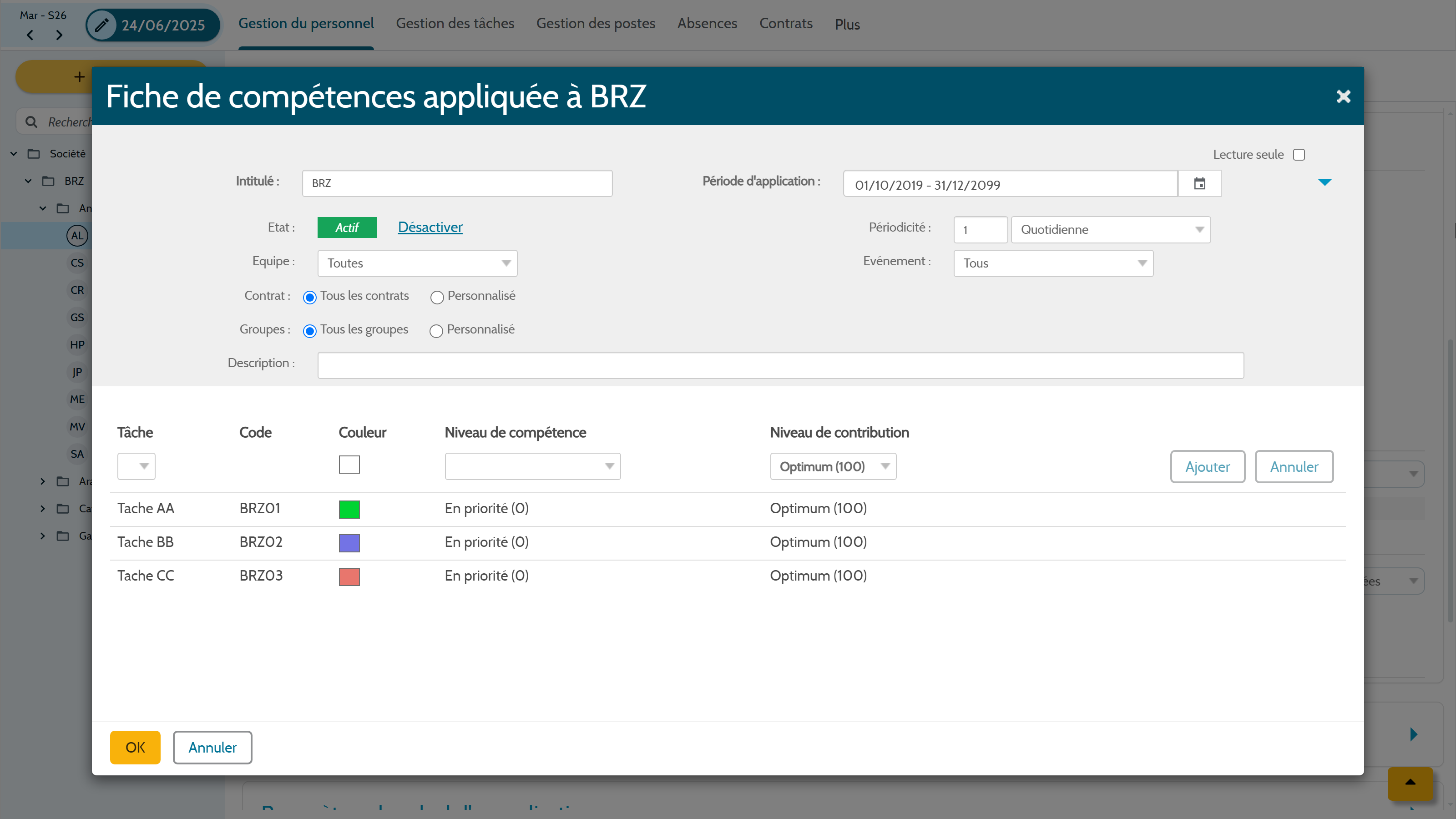Expand the Ga folder tree node
Viewport: 1456px width, 819px height.
tap(43, 536)
